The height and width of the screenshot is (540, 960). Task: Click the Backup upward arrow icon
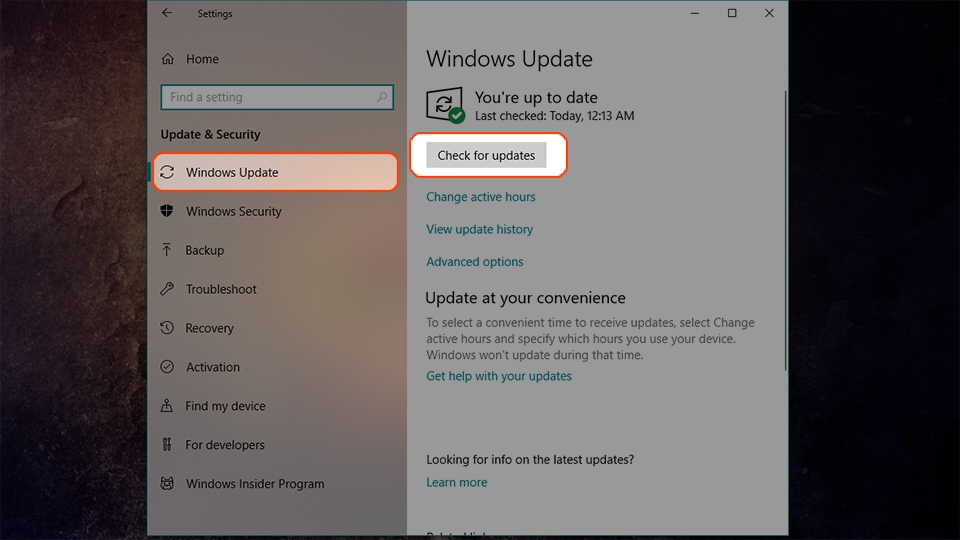pos(167,250)
